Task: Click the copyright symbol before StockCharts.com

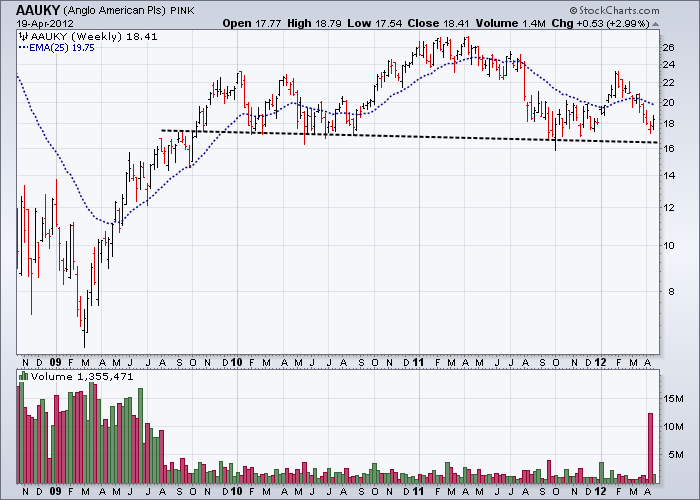Action: coord(573,11)
